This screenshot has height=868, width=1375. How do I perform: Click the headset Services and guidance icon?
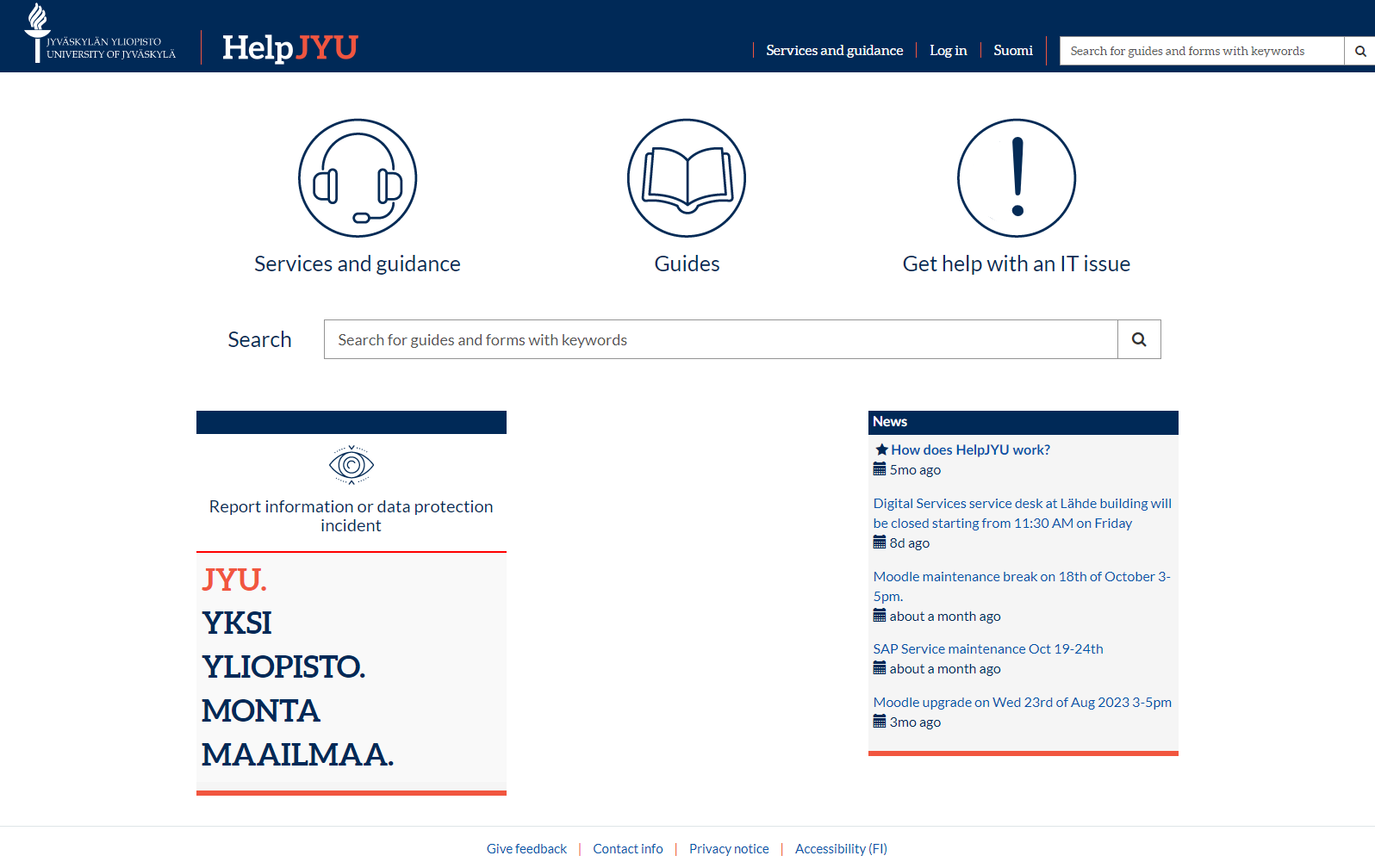pyautogui.click(x=358, y=178)
